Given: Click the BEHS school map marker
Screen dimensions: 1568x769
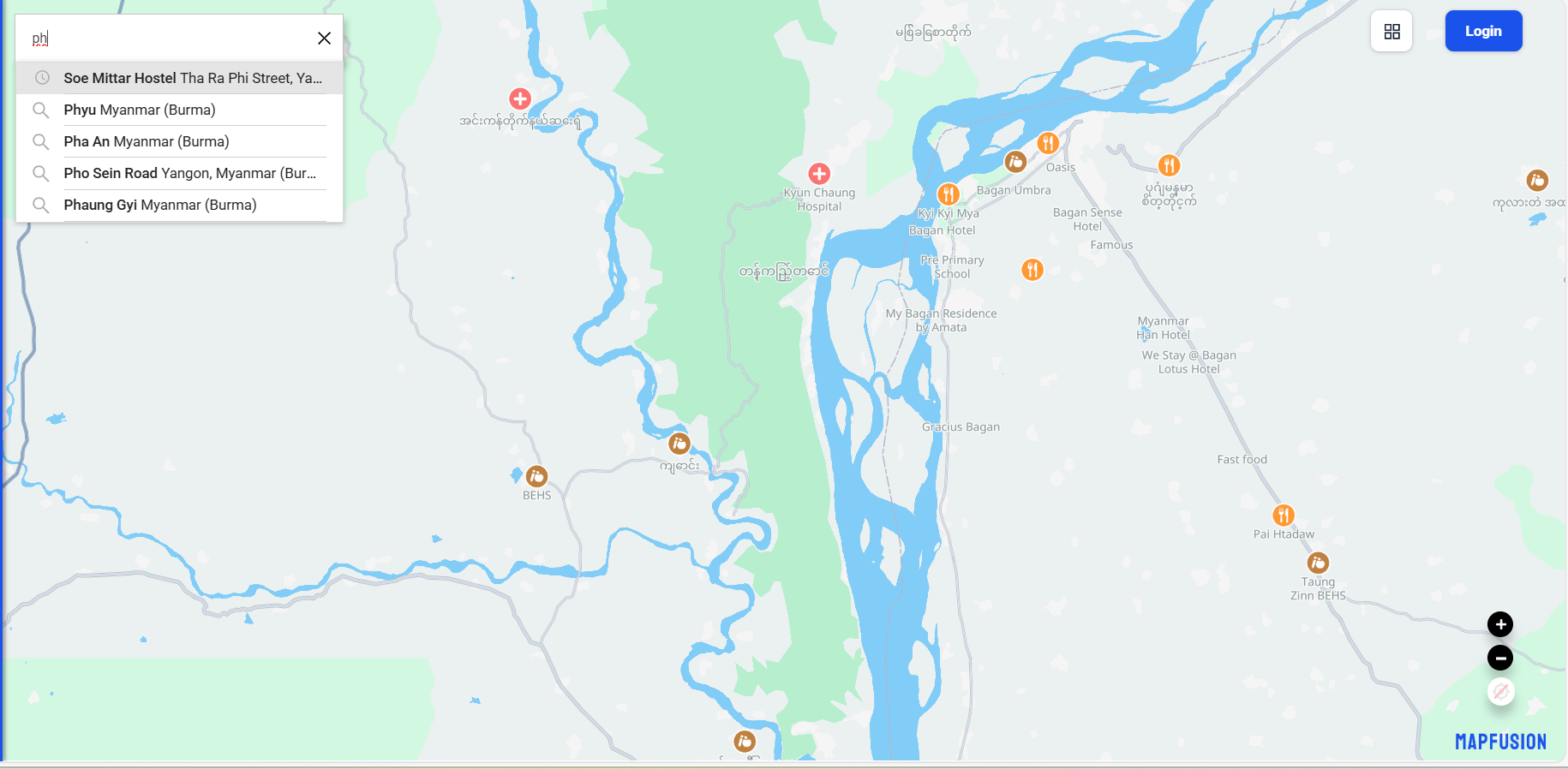Looking at the screenshot, I should (x=536, y=476).
